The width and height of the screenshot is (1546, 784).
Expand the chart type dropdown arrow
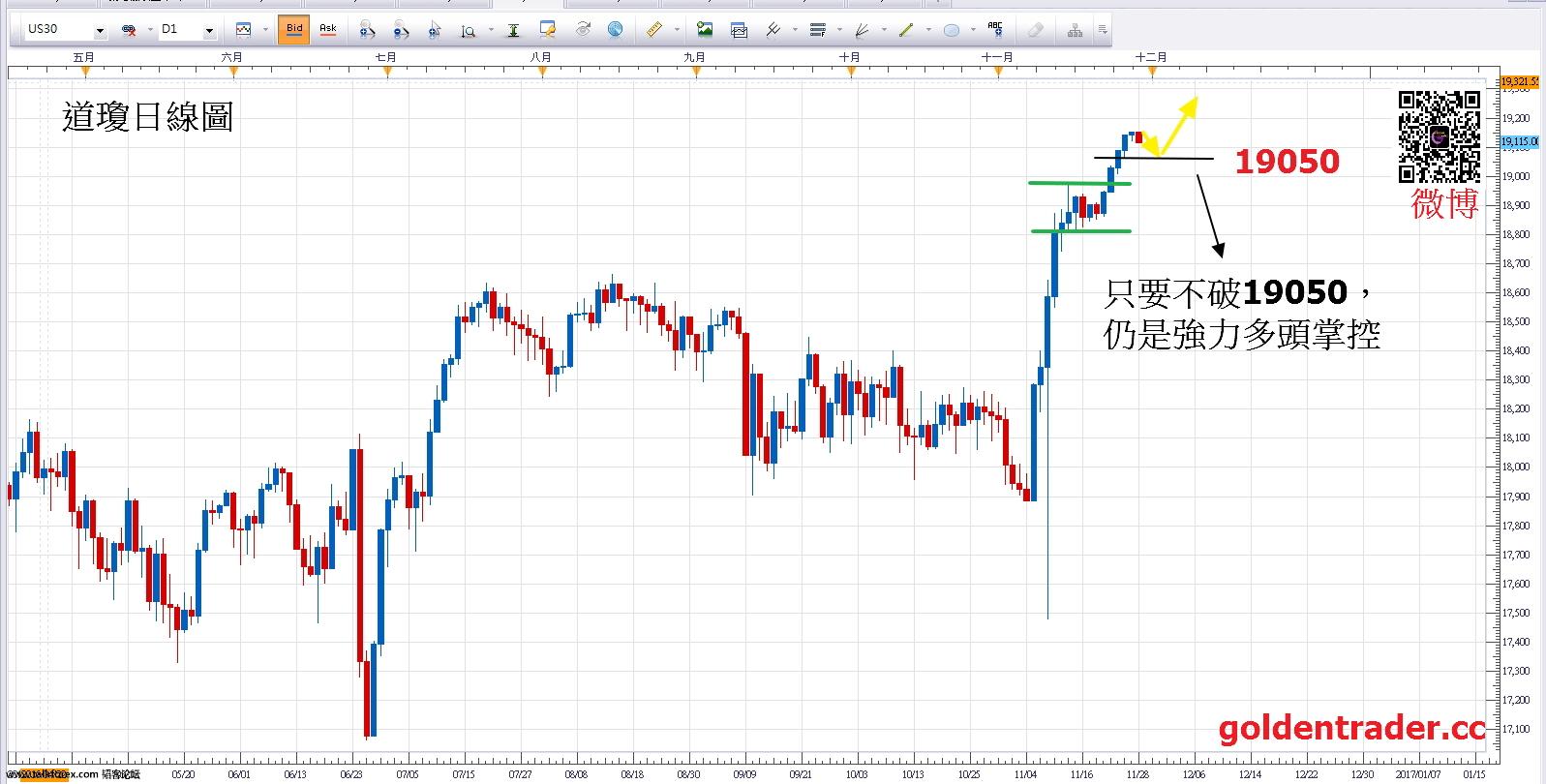pyautogui.click(x=264, y=31)
